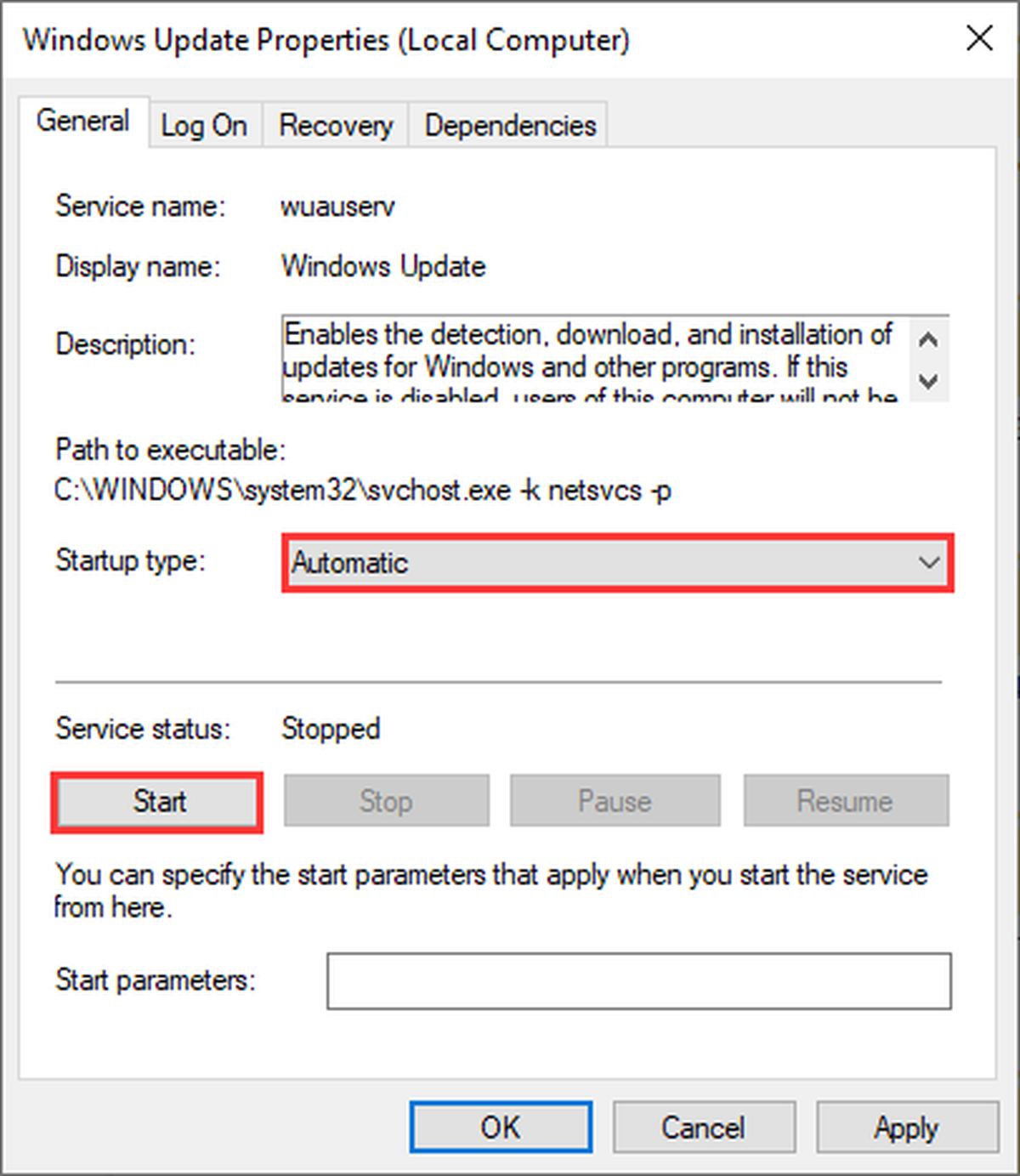Click the description box down arrow

tap(928, 380)
